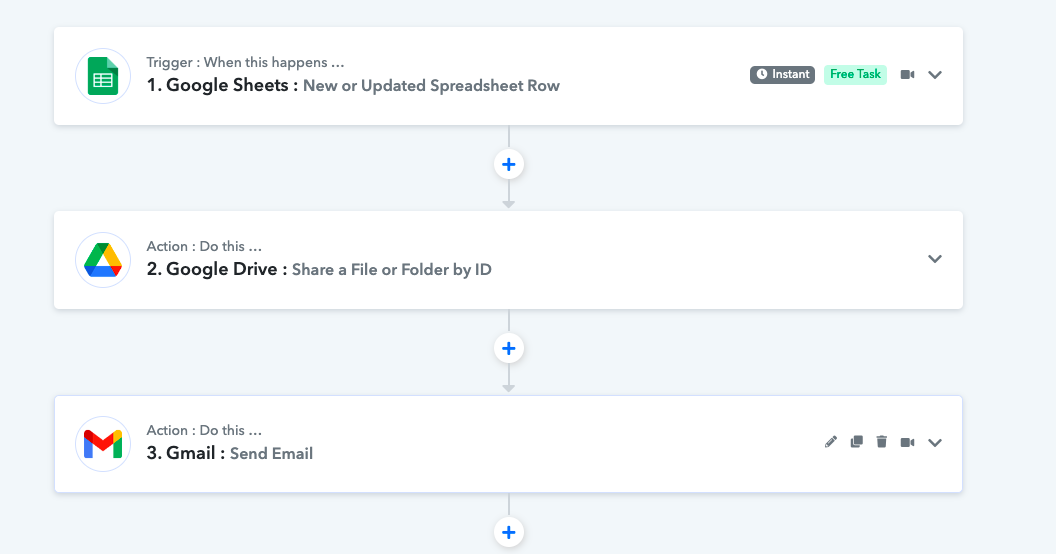Click the Google Drive app icon
Screen dimensions: 1056x554
(103, 260)
